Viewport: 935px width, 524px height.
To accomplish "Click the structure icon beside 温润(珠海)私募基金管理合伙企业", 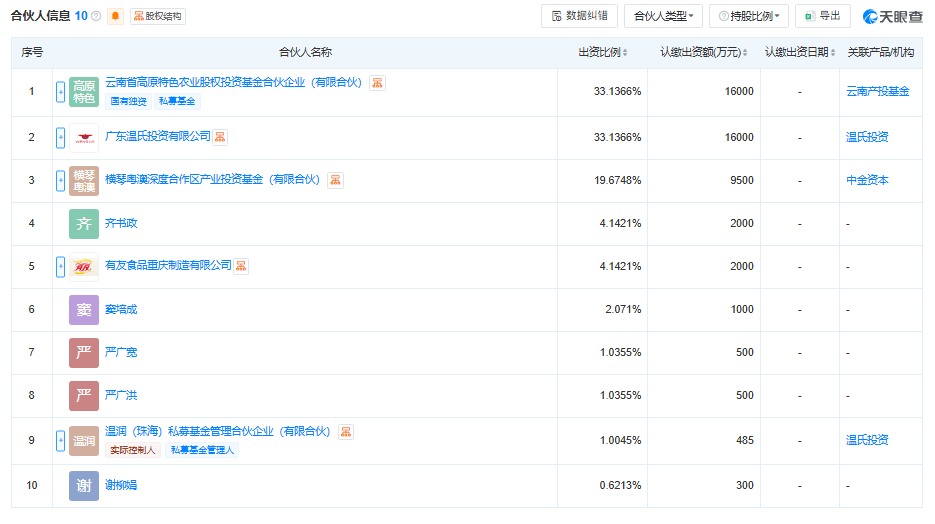I will point(346,431).
